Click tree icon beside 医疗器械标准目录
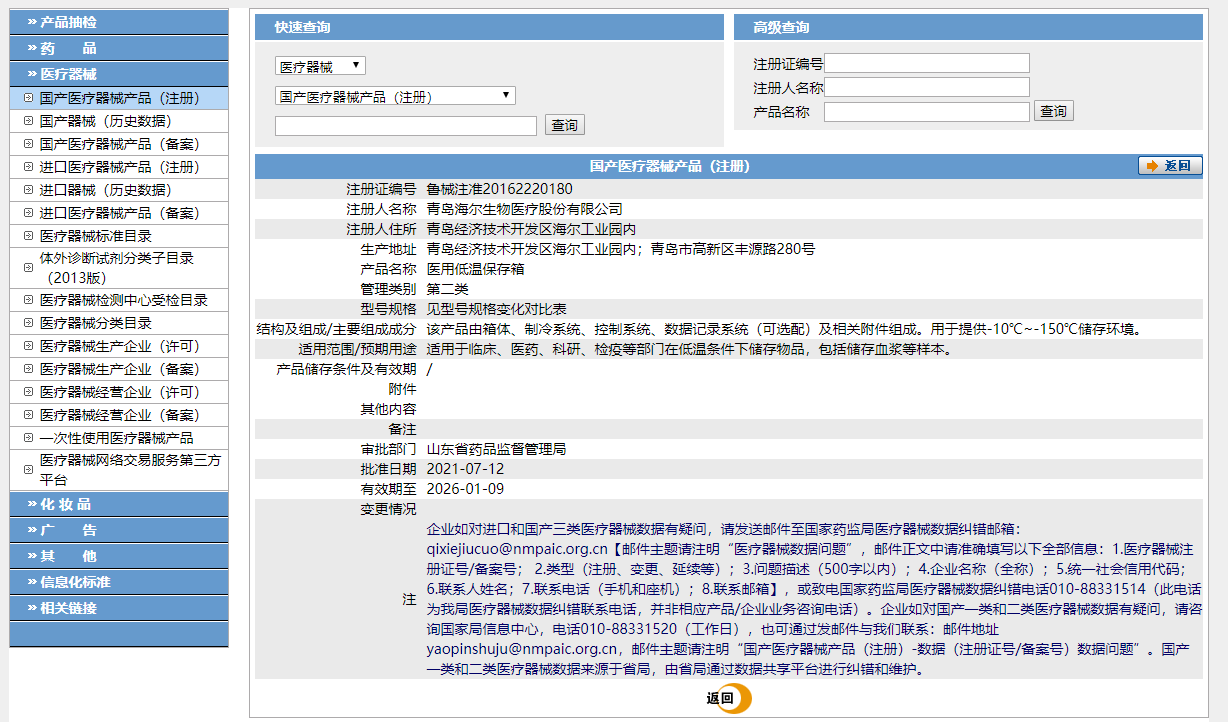The width and height of the screenshot is (1228, 722). coord(28,236)
